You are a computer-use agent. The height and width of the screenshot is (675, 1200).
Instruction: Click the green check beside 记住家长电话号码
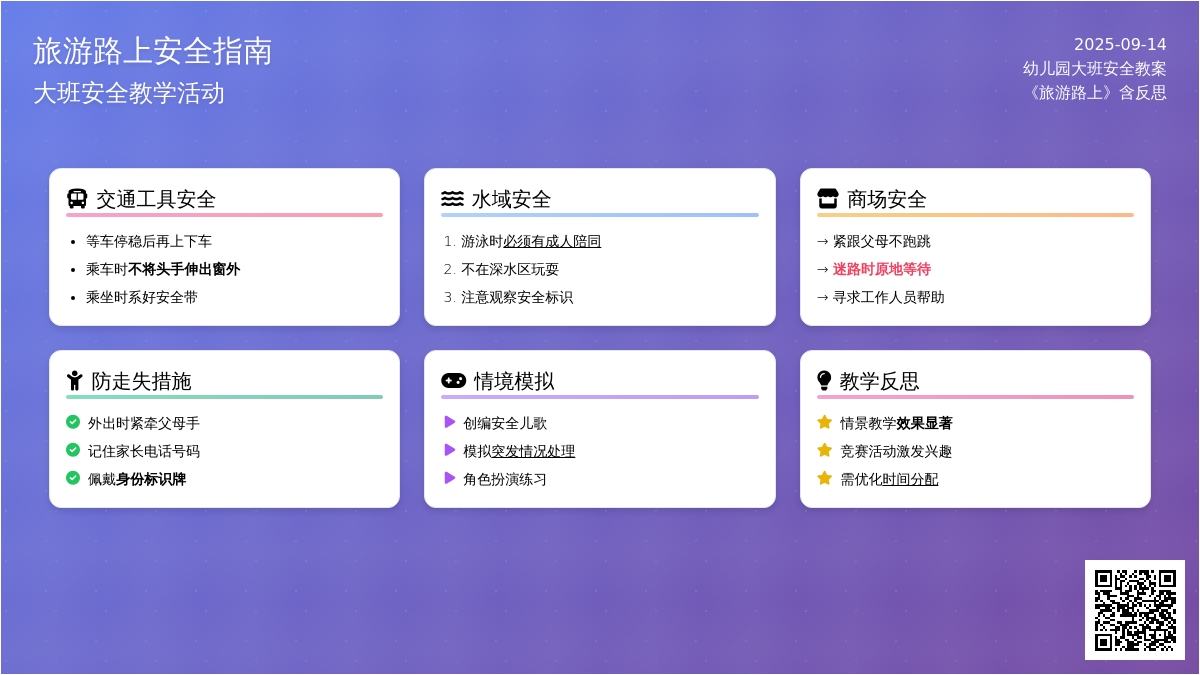(73, 450)
